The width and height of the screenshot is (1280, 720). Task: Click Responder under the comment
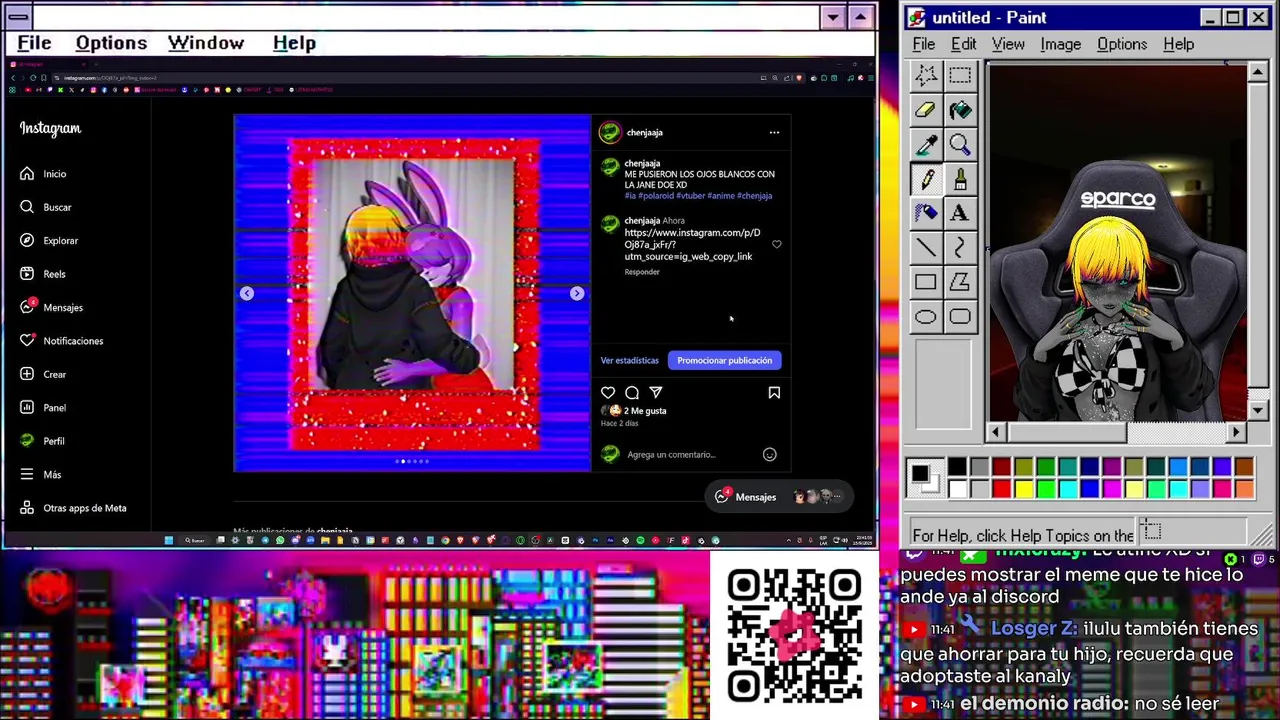click(642, 272)
